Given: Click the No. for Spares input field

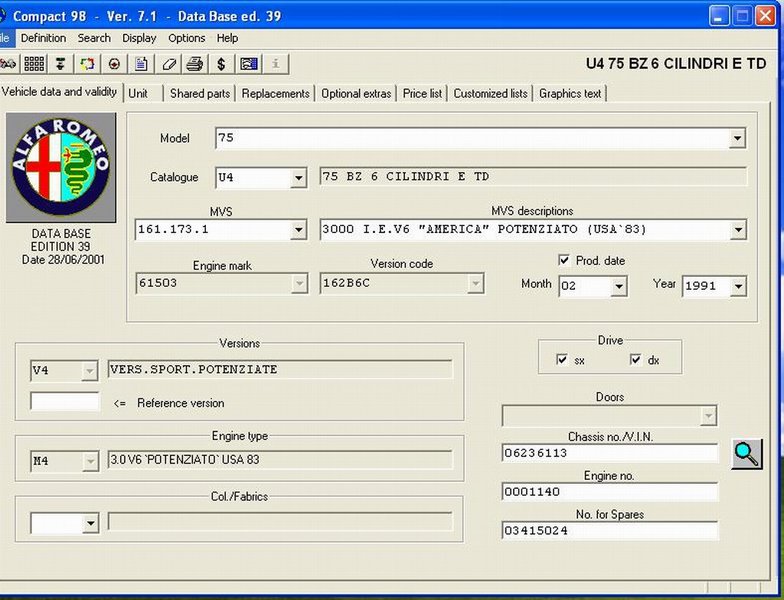Looking at the screenshot, I should click(610, 530).
